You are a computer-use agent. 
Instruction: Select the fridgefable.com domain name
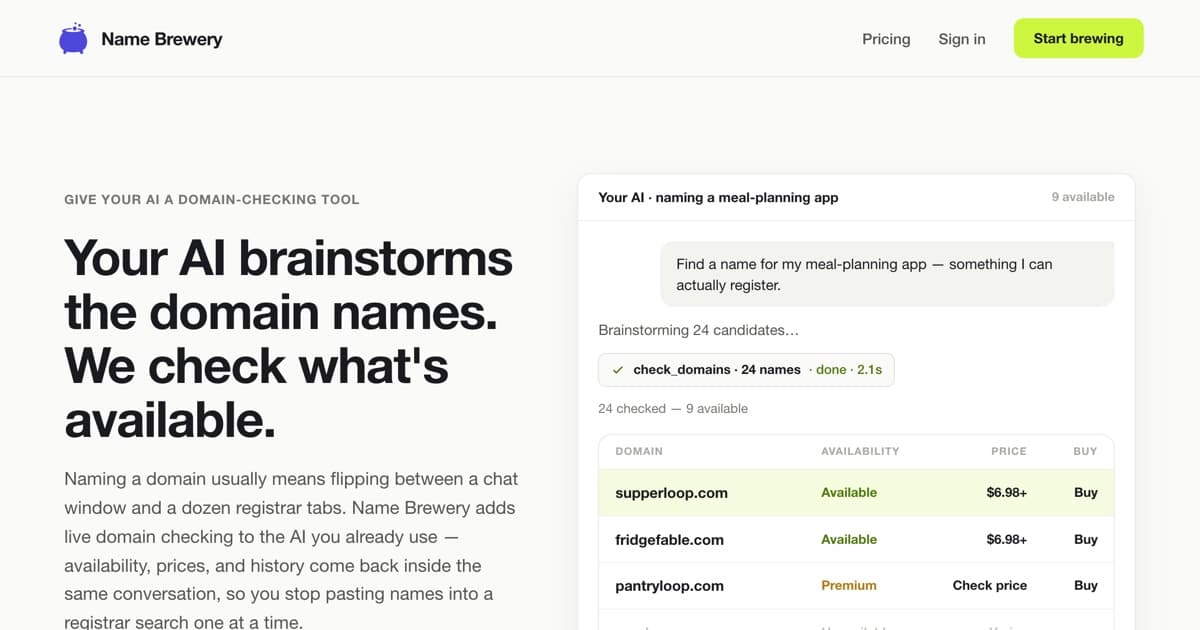[x=669, y=540]
